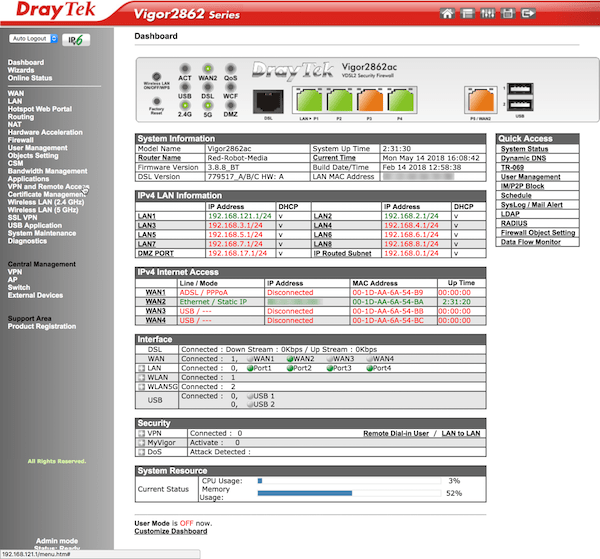600x559 pixels.
Task: Open Data Flow Monitor quick link
Action: click(x=531, y=242)
